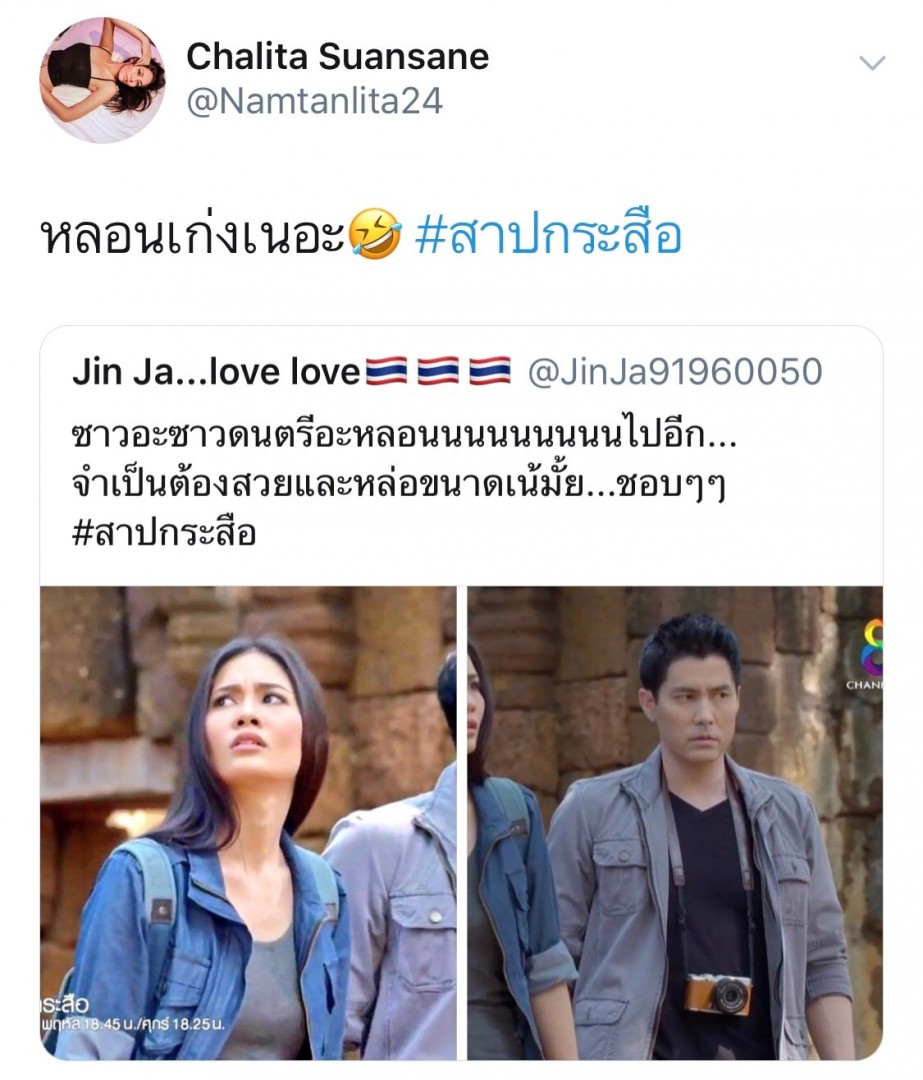Tap the first Thai flag emoji
This screenshot has height=1080, width=923.
pos(386,372)
